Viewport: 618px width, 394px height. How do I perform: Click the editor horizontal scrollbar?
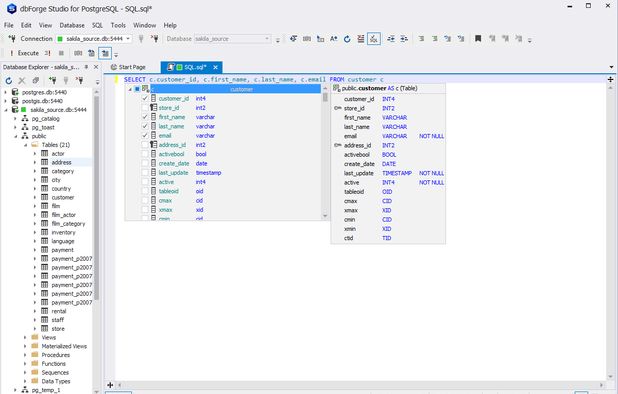point(360,385)
